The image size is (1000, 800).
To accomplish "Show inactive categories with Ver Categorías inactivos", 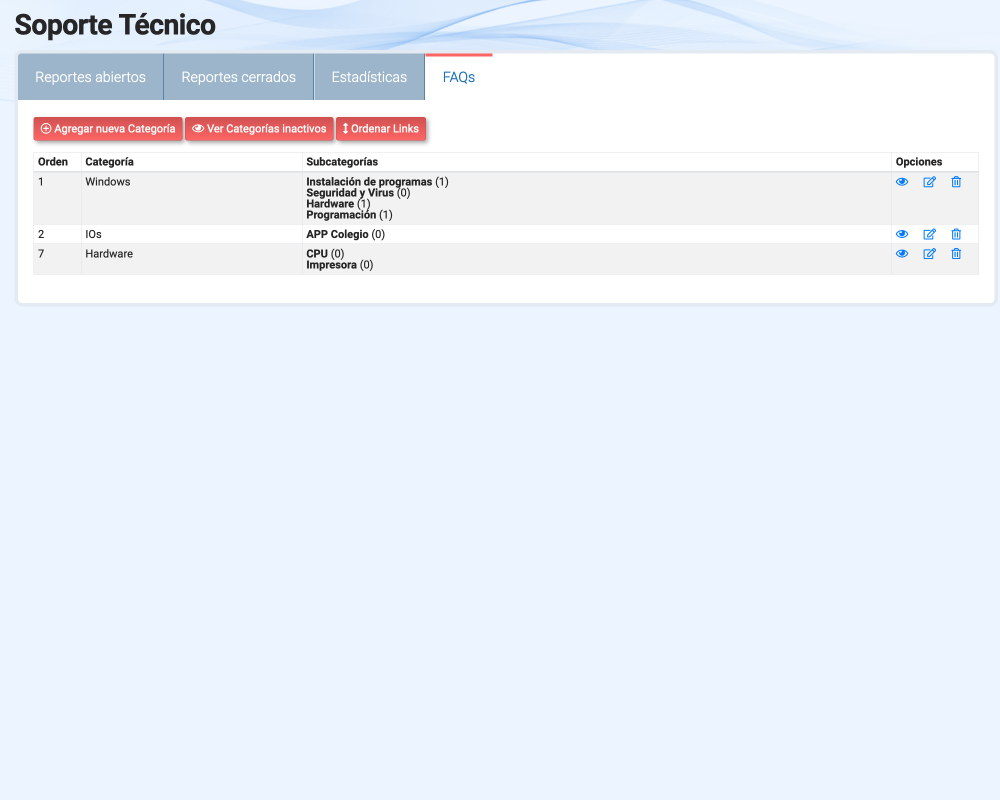I will pos(259,129).
